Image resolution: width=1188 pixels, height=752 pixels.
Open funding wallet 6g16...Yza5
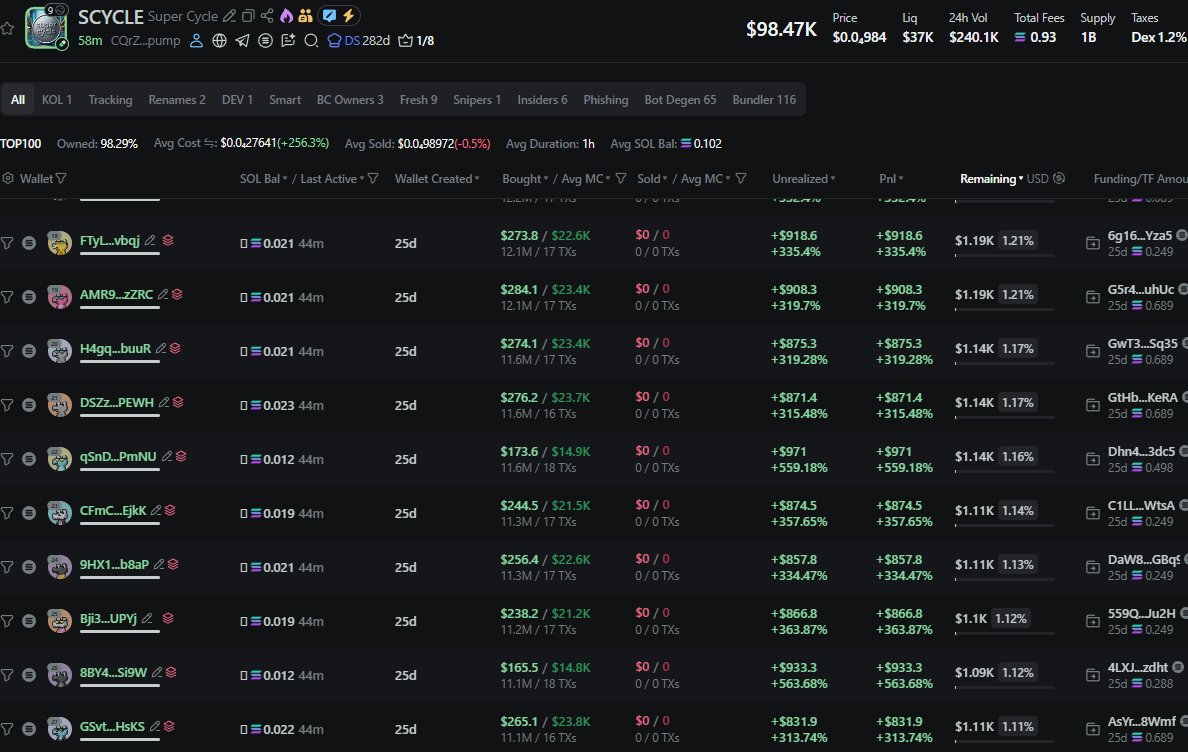tap(1139, 235)
